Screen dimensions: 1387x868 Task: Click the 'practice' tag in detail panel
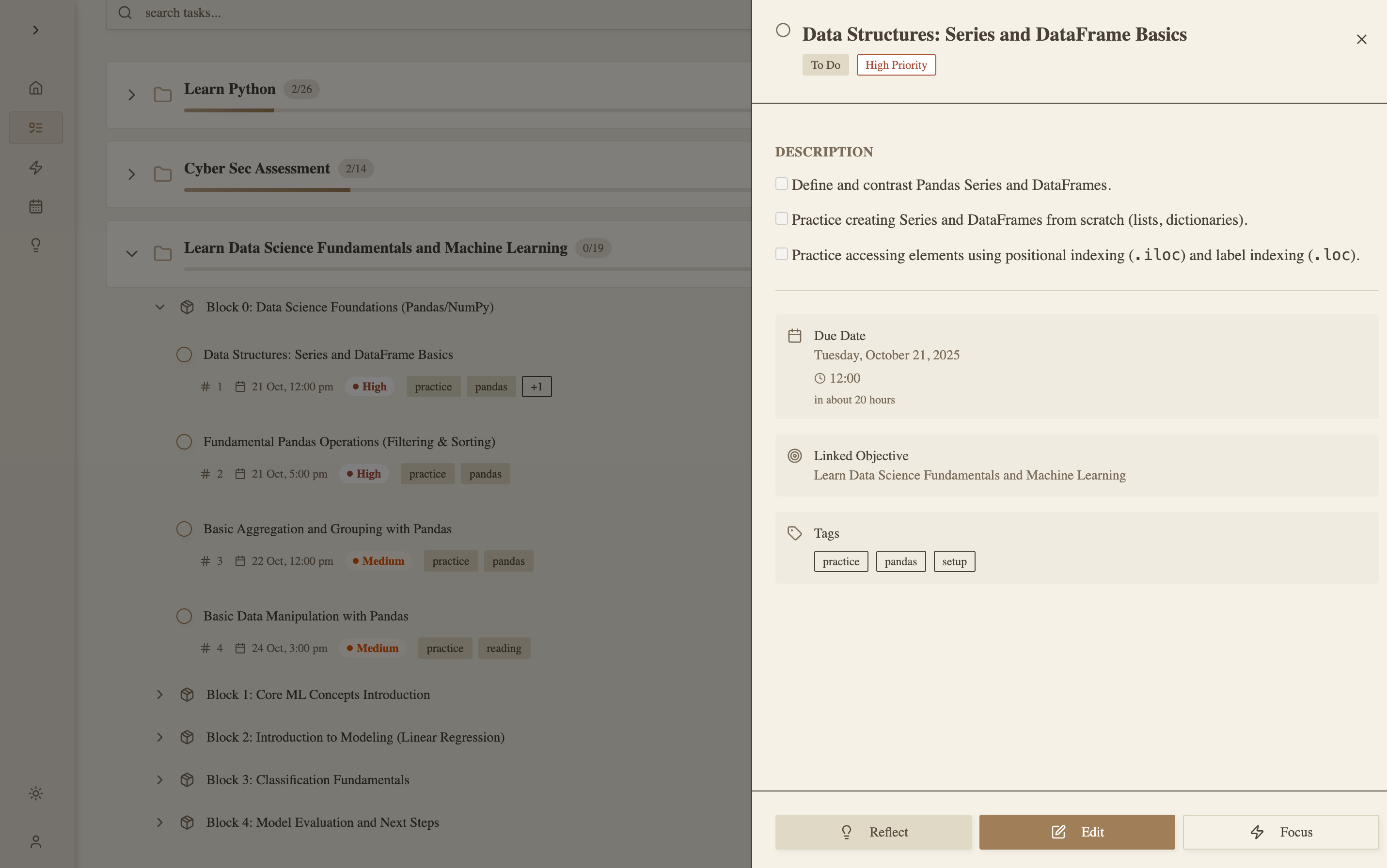(841, 561)
